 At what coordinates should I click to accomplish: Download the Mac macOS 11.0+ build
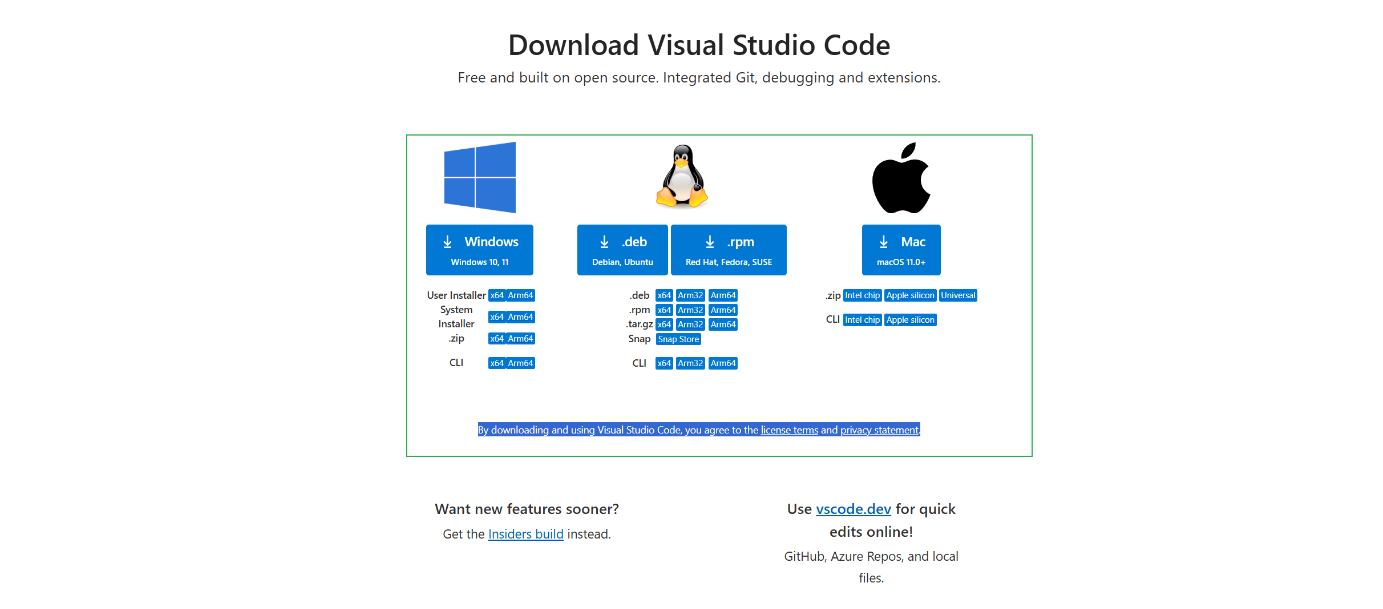[x=901, y=250]
